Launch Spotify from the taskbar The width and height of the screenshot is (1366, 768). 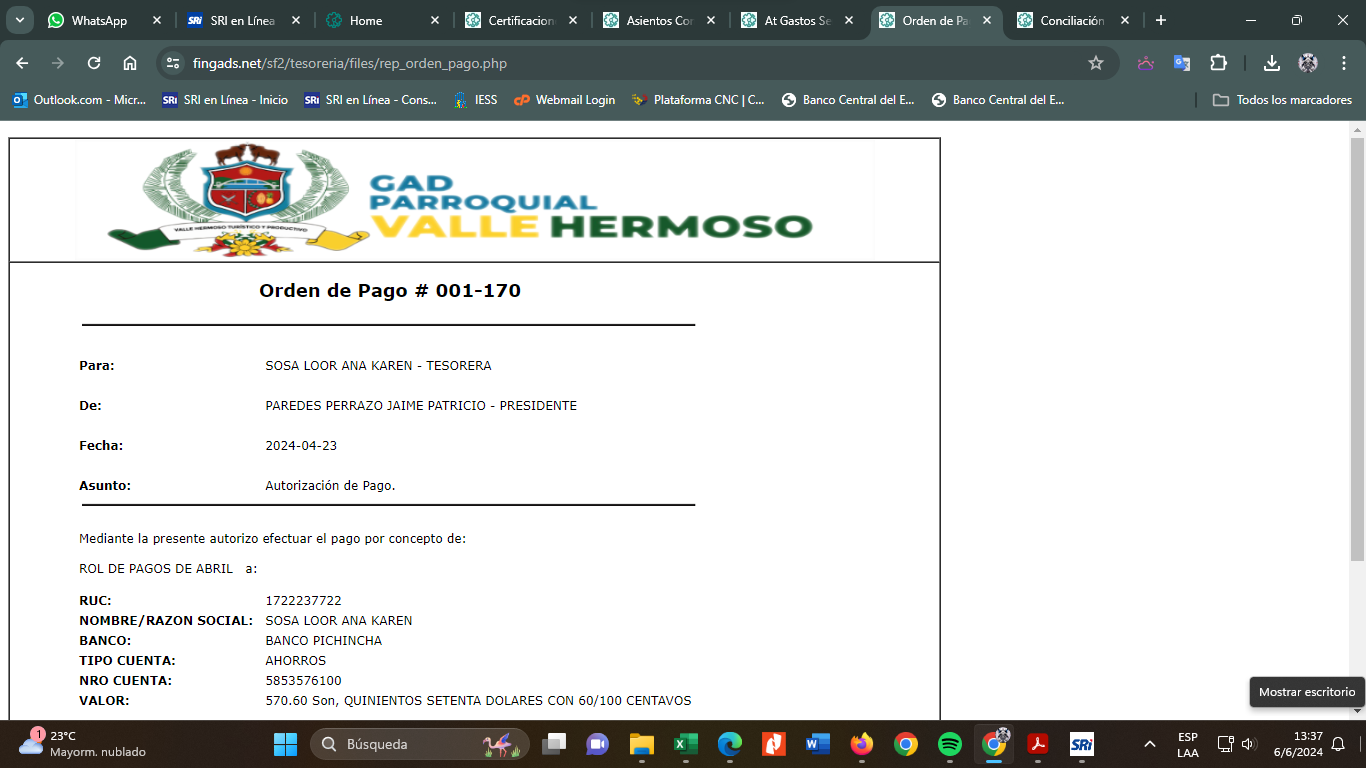coord(949,744)
